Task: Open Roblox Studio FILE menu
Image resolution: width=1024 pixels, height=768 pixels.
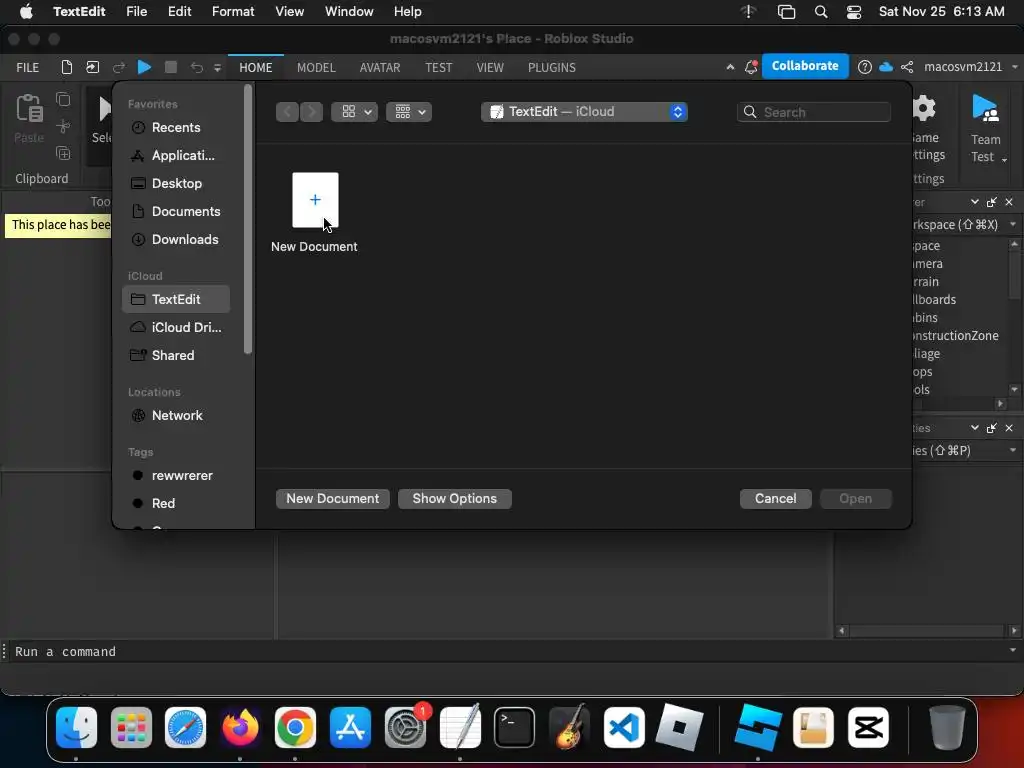Action: click(27, 67)
